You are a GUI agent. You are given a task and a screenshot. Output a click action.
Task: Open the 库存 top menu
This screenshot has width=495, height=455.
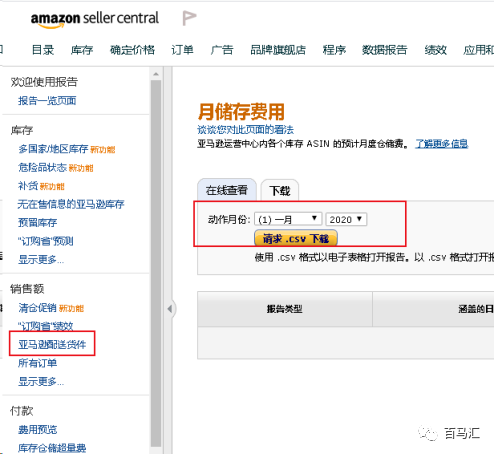click(82, 50)
